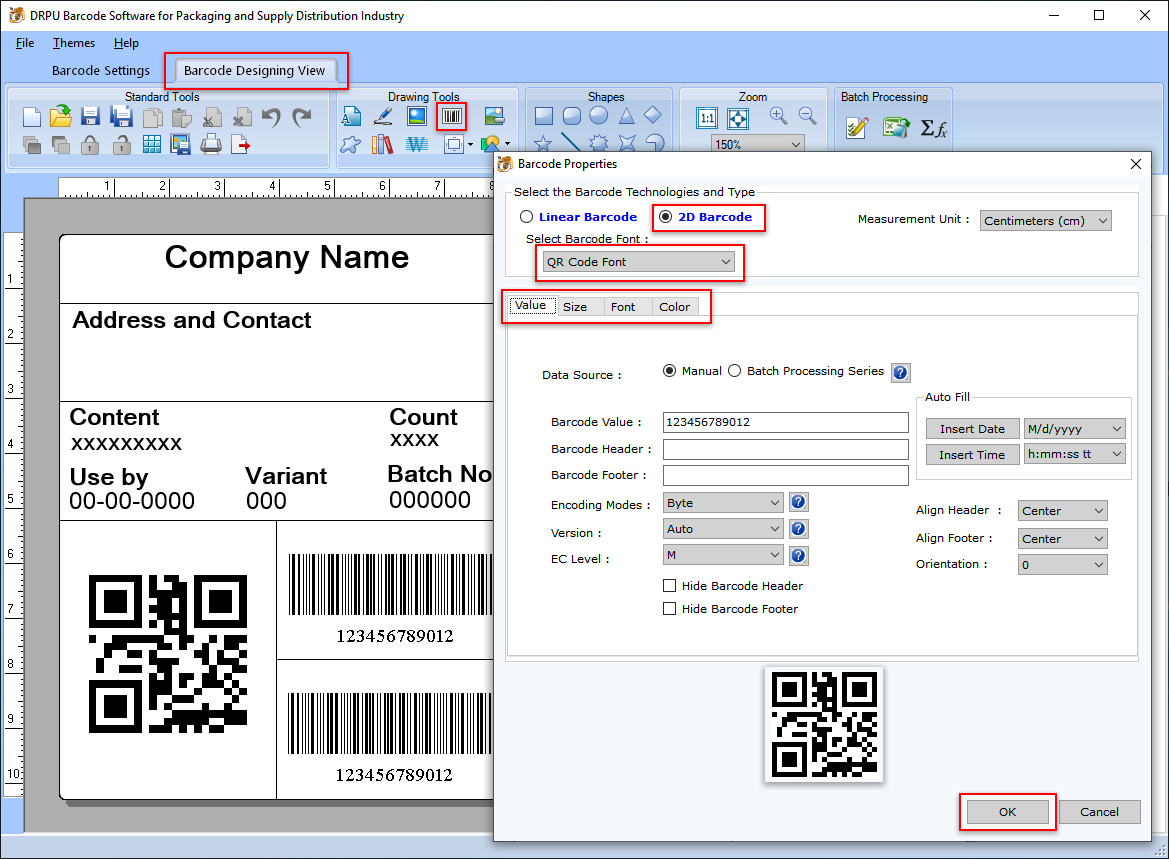
Task: Open the Themes menu
Action: (x=74, y=43)
